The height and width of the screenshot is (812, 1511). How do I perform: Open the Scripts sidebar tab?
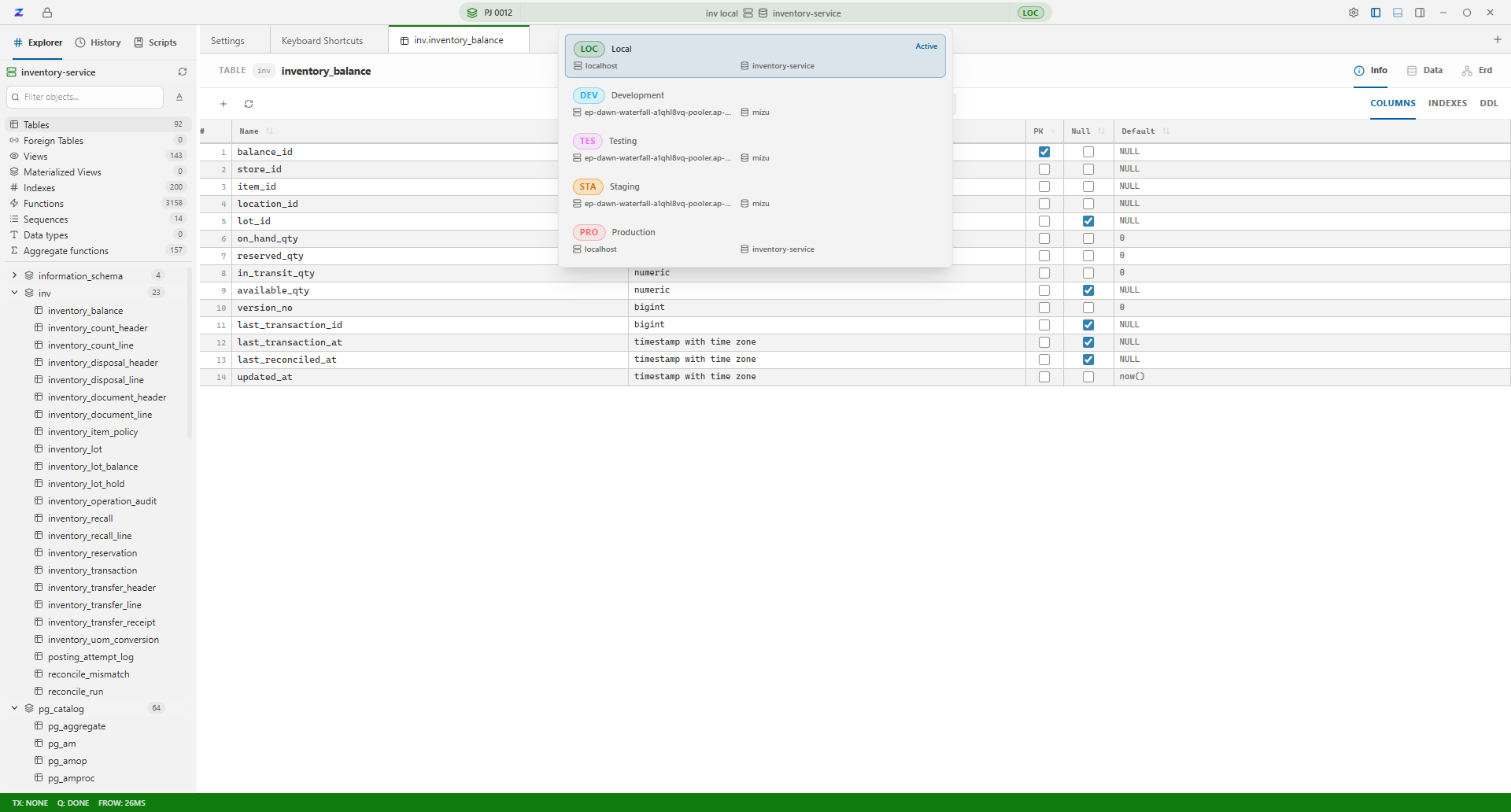click(155, 42)
